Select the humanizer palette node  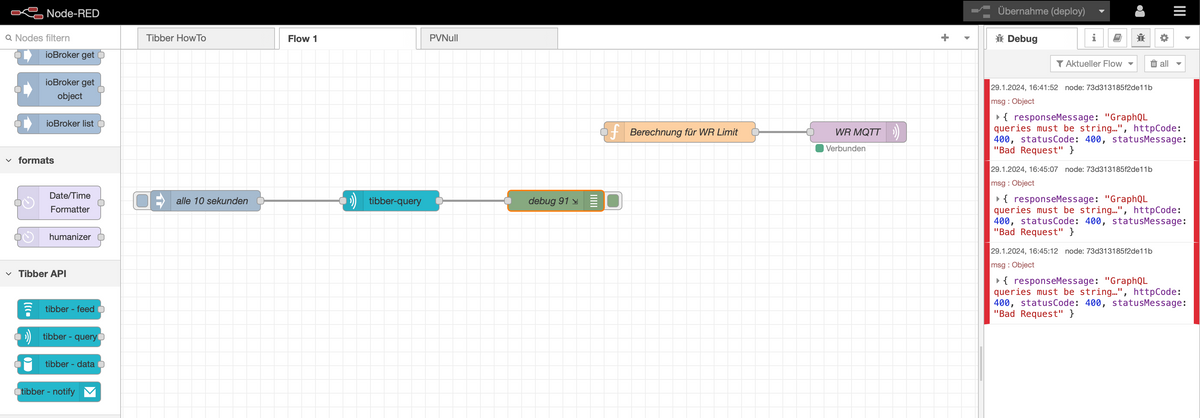[x=60, y=238]
